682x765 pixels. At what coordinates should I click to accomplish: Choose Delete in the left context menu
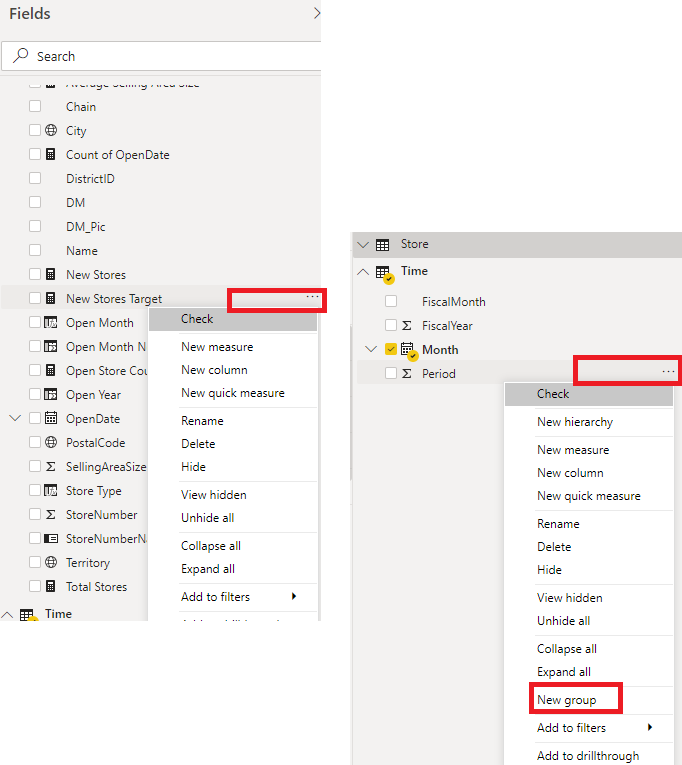(x=198, y=444)
